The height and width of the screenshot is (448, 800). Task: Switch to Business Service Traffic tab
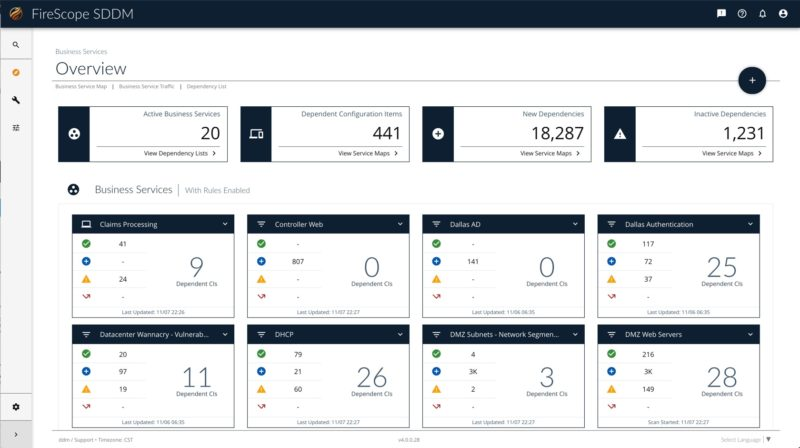coord(146,87)
